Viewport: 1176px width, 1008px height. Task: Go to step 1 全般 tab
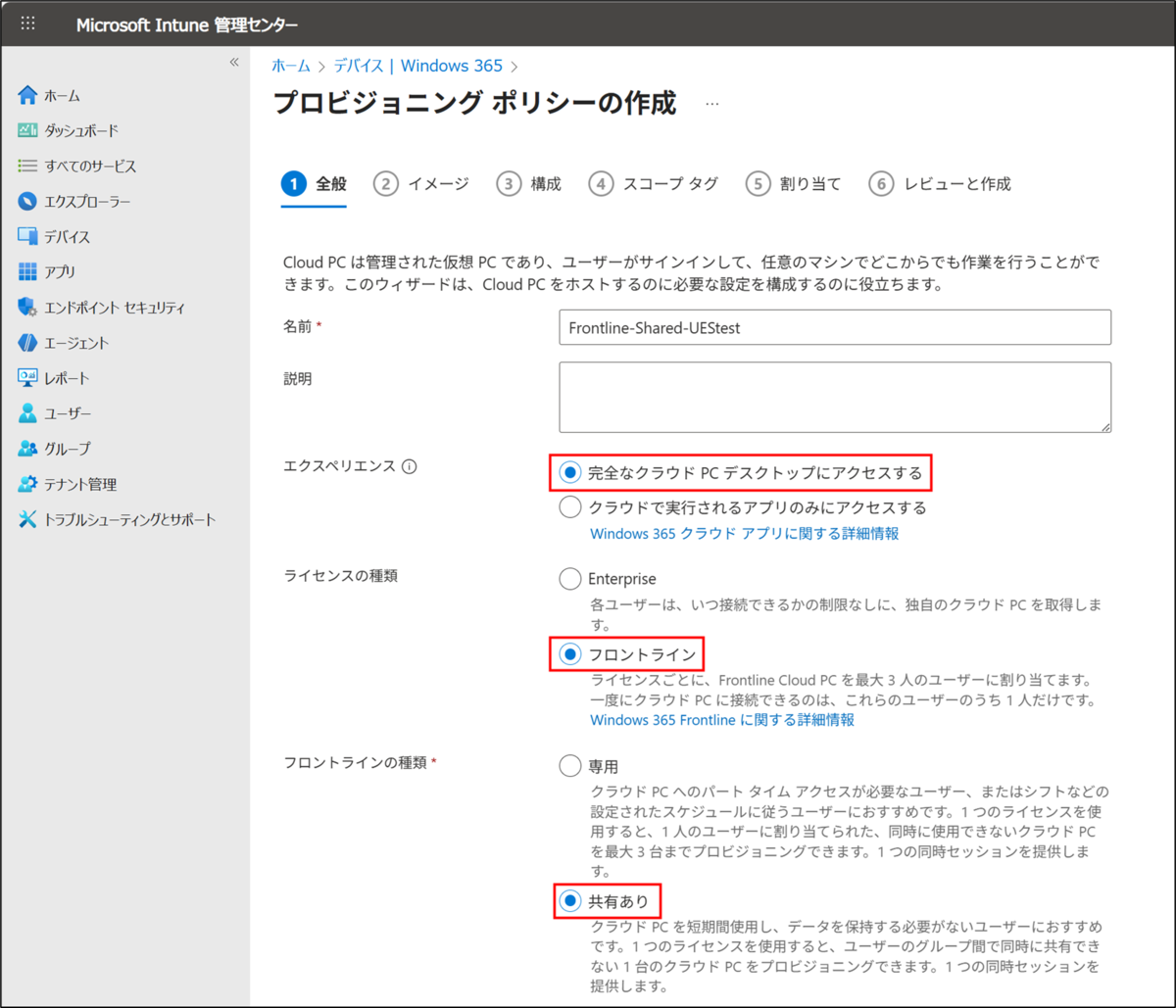pos(314,183)
